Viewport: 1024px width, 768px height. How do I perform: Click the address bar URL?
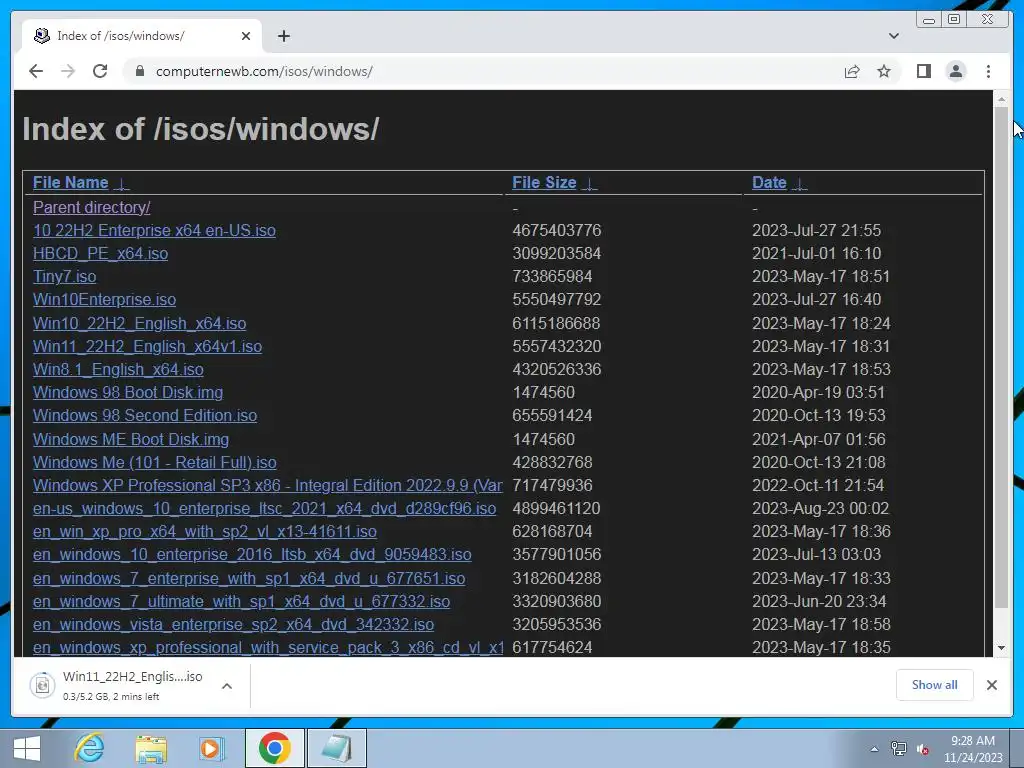coord(264,71)
